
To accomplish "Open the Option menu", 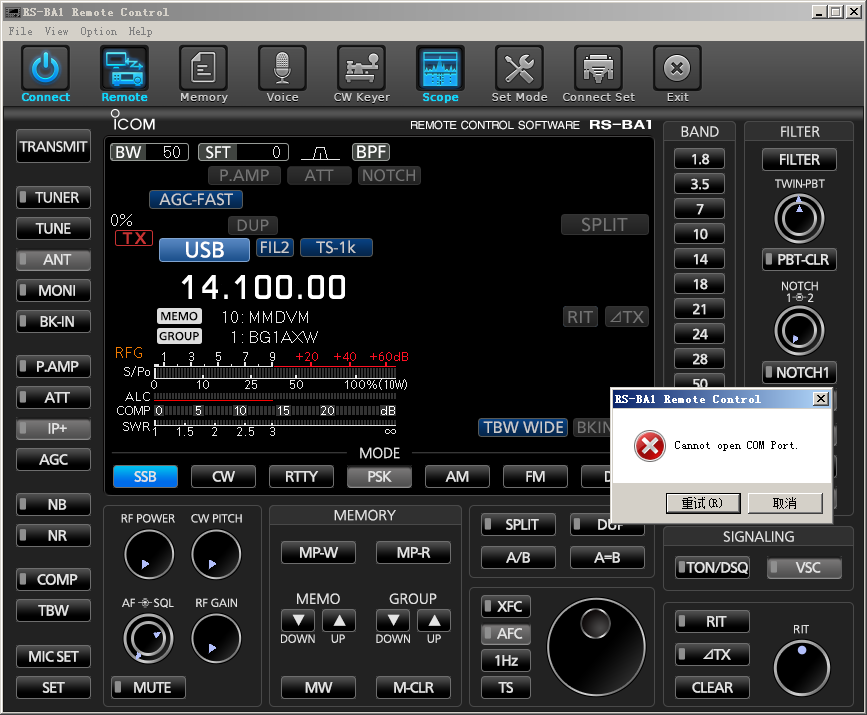I will coord(98,32).
